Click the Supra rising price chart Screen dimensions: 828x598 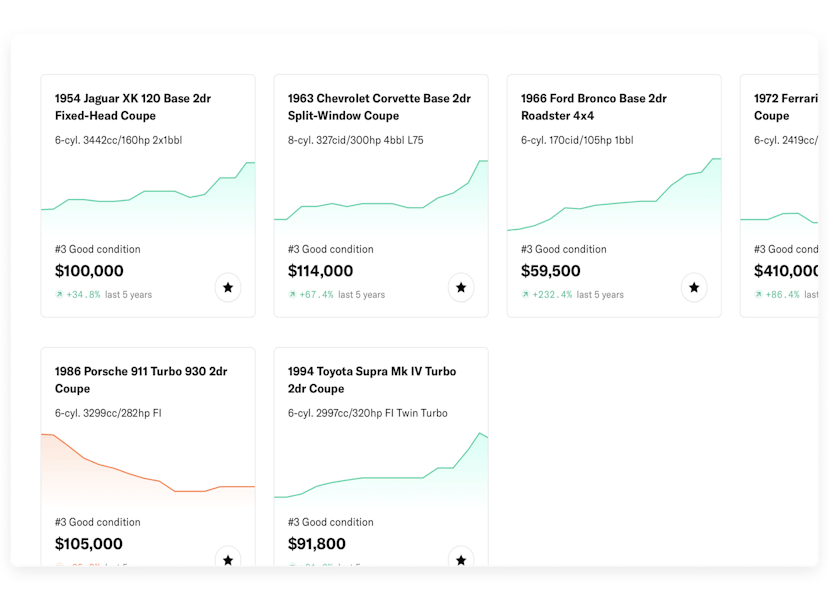point(381,469)
